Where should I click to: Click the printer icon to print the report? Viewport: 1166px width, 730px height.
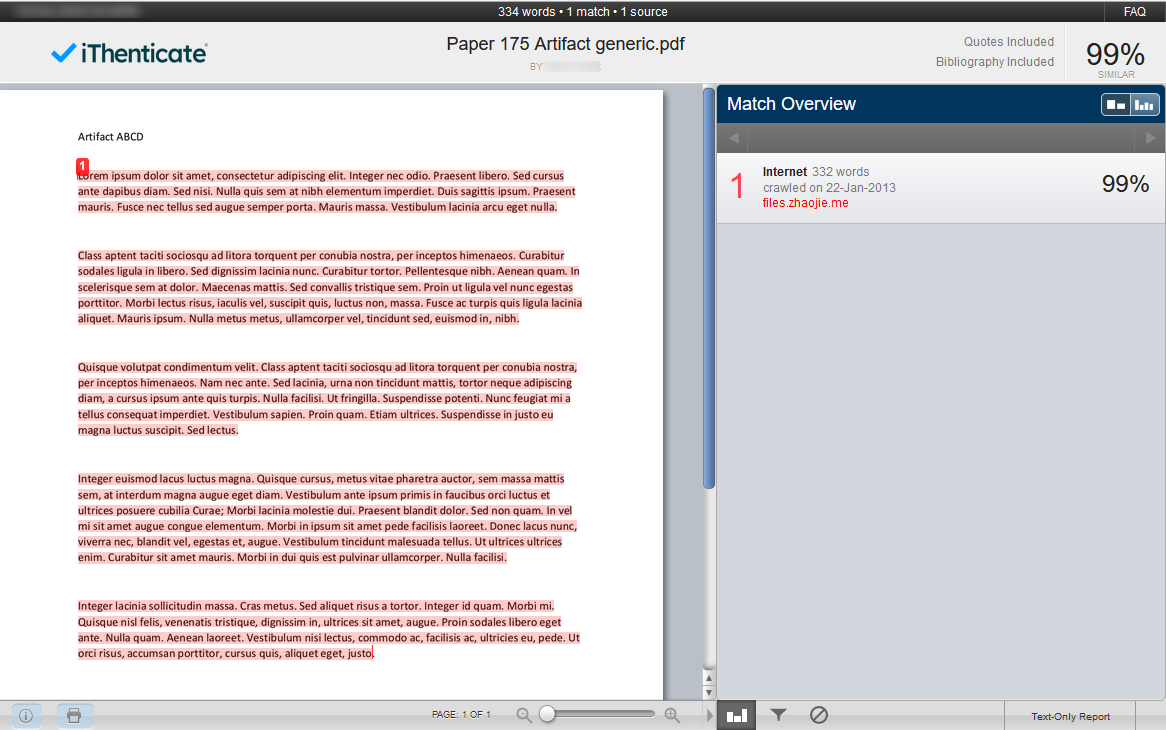74,715
